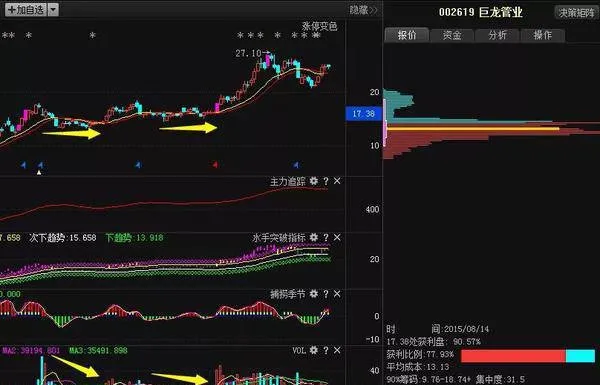Click the red 获利比例 profit bar

pyautogui.click(x=513, y=356)
